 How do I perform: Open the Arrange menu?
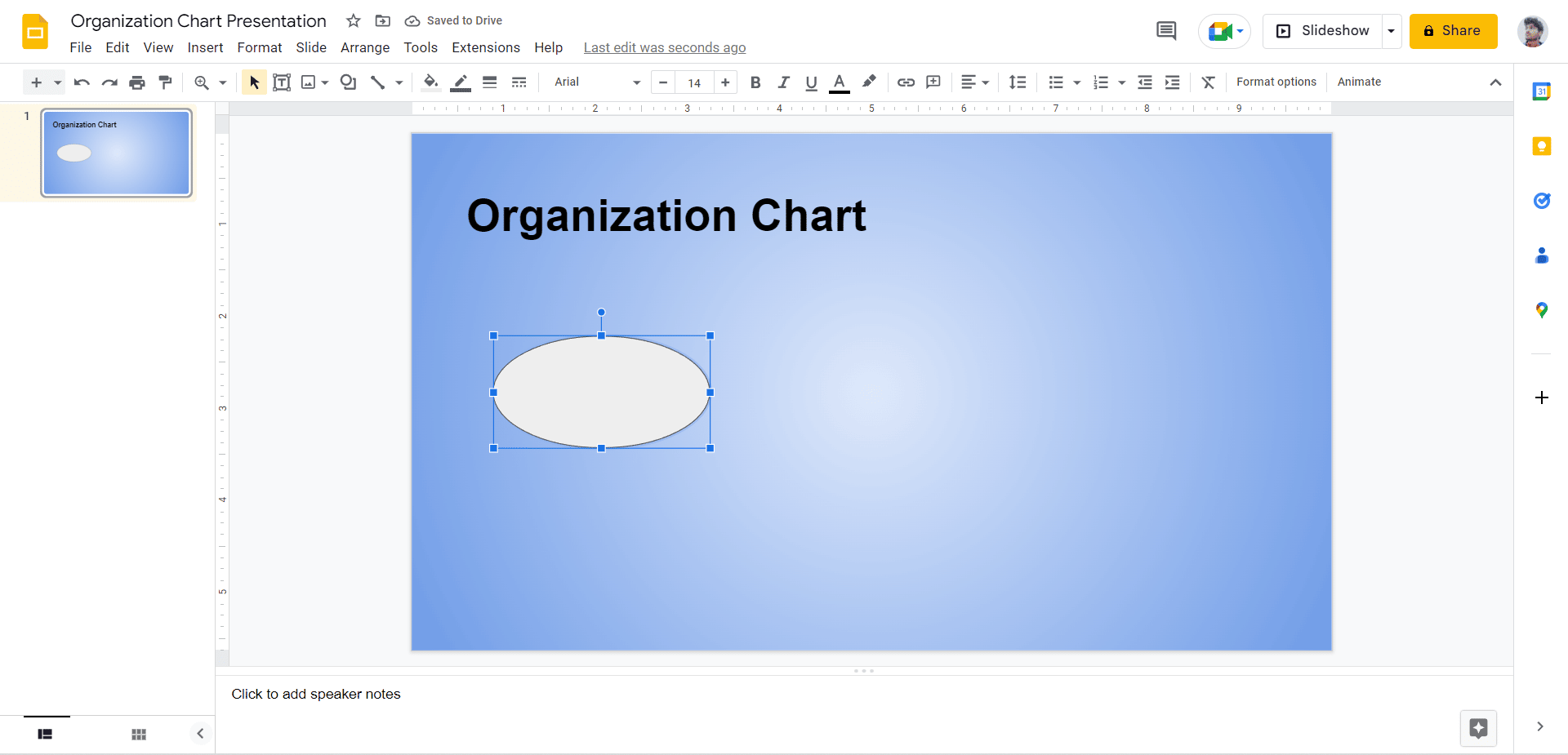pyautogui.click(x=364, y=47)
